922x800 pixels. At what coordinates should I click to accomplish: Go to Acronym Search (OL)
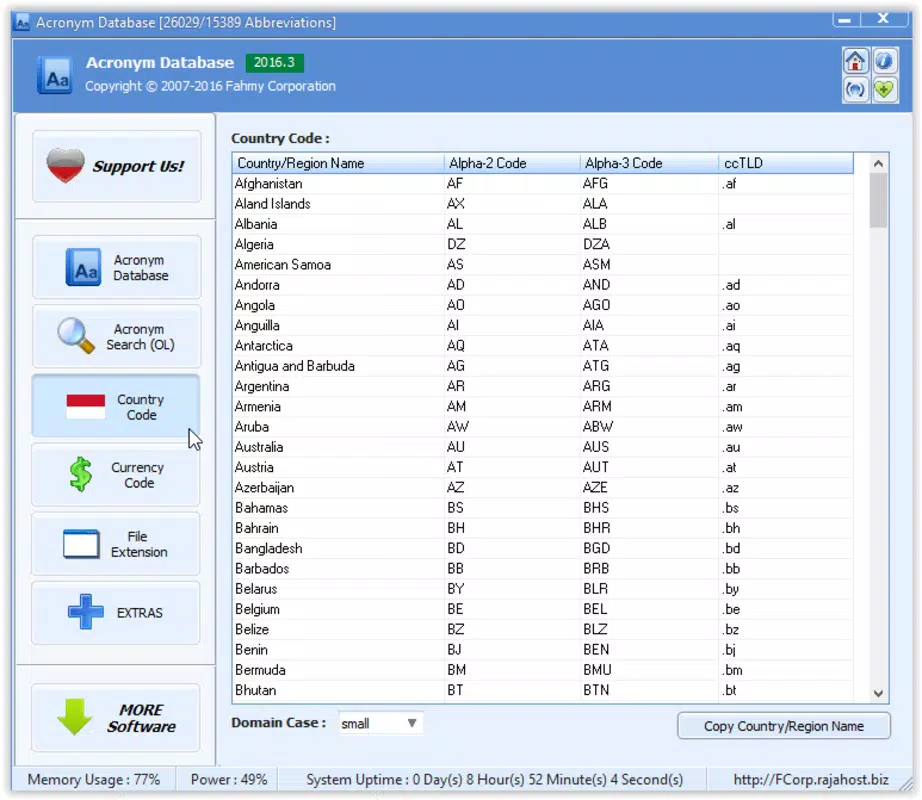[116, 336]
